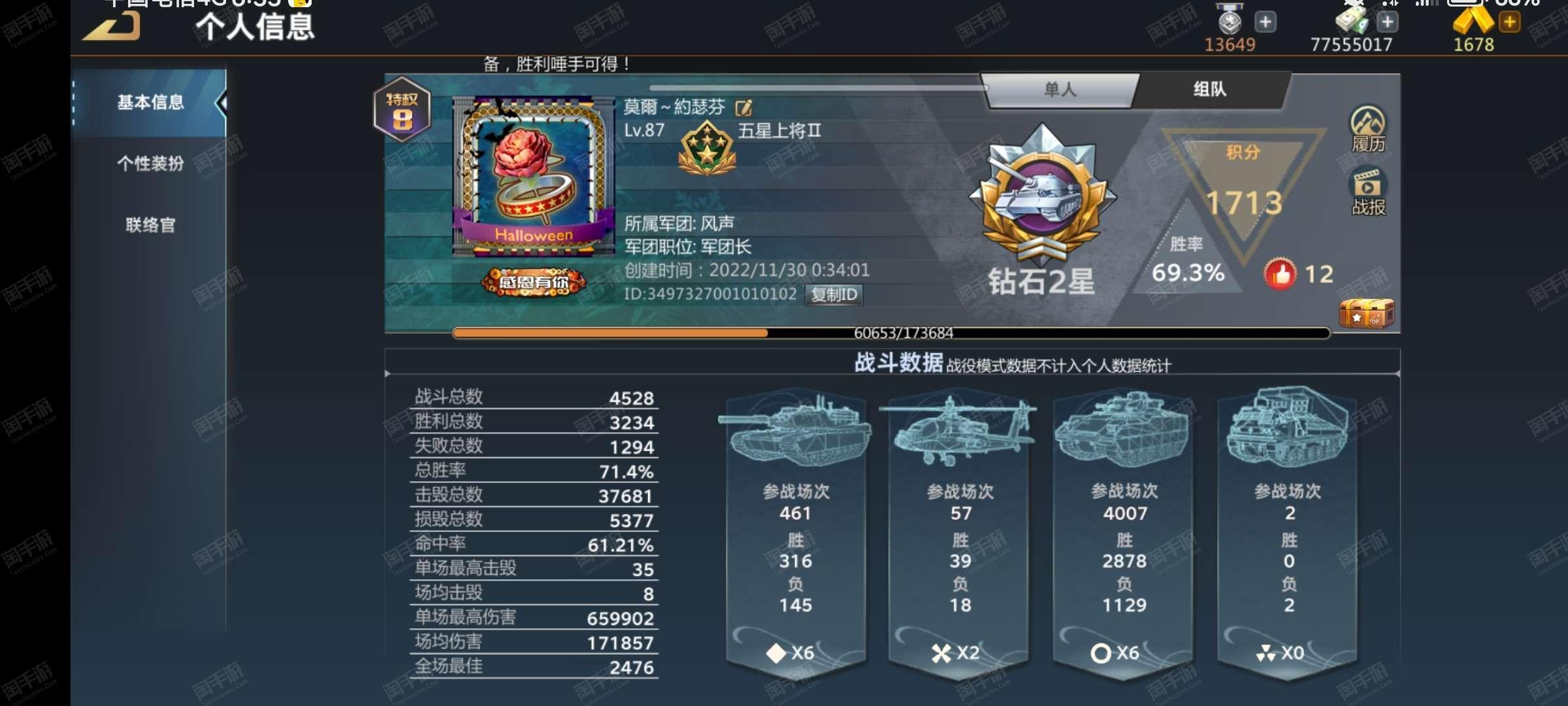The height and width of the screenshot is (706, 1568).
Task: Add medals with the plus beside 13649
Action: click(x=1266, y=22)
